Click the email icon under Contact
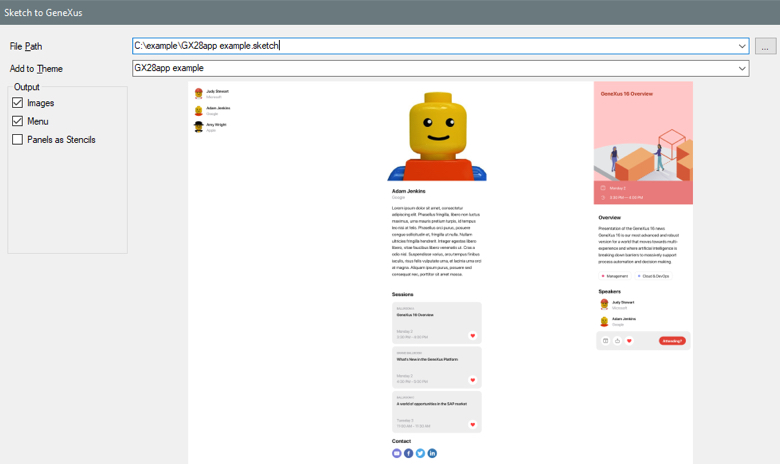The width and height of the screenshot is (780, 464). [397, 453]
